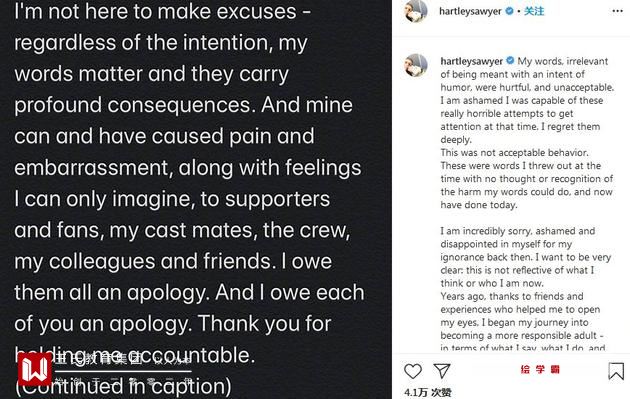
Task: Click the apology statement image
Action: pos(196,199)
